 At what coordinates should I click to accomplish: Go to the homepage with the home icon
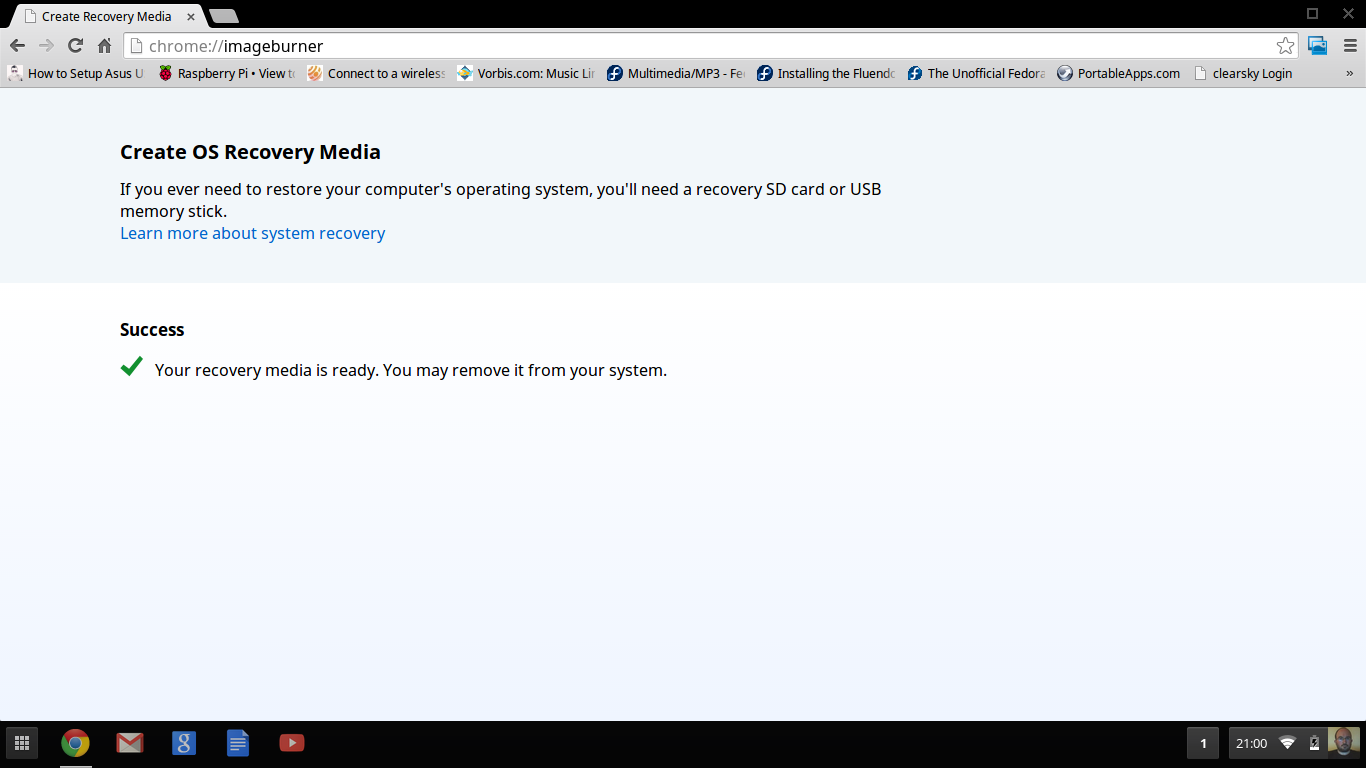coord(104,45)
